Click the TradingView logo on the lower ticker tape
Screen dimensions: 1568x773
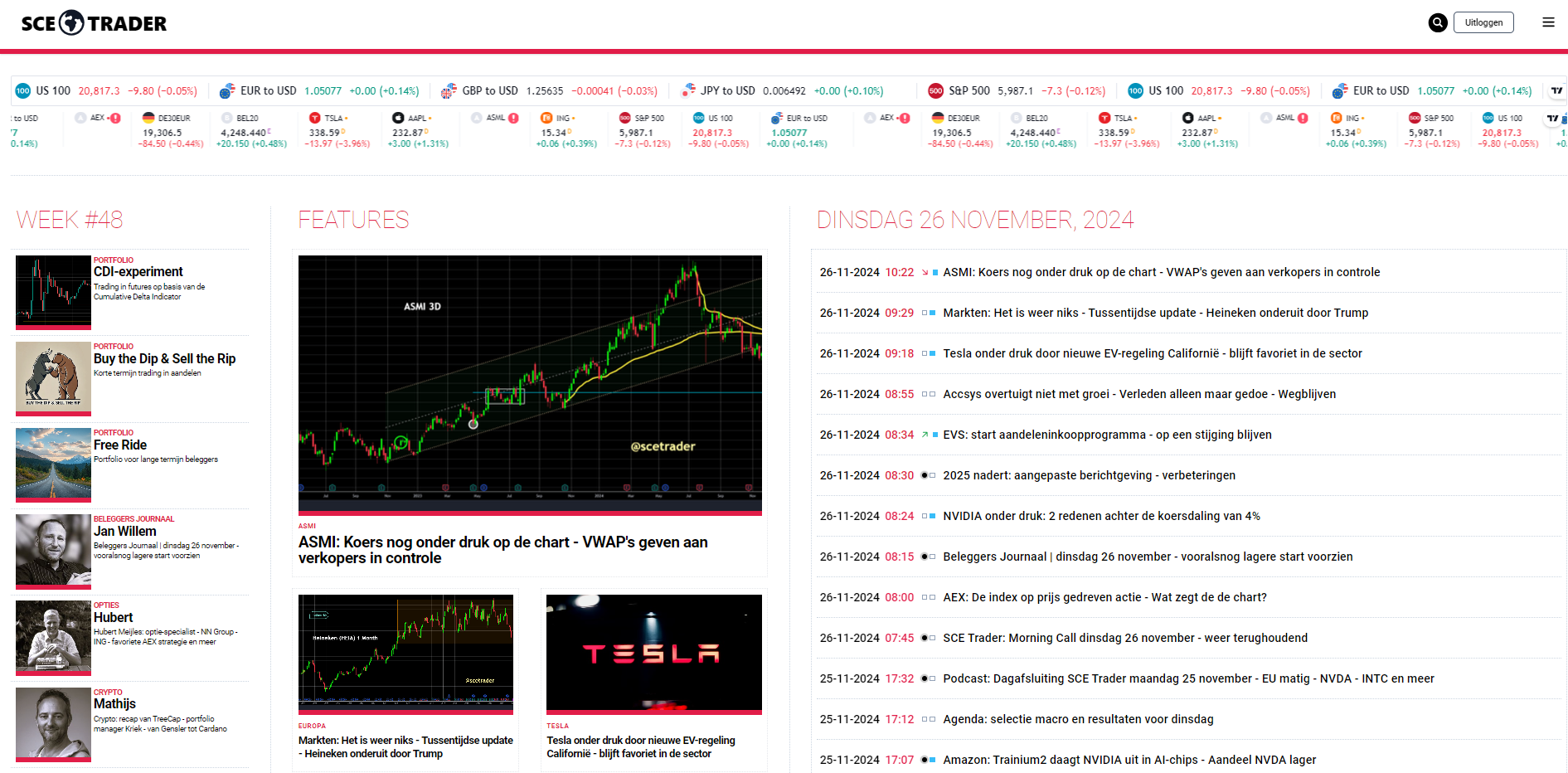1552,119
